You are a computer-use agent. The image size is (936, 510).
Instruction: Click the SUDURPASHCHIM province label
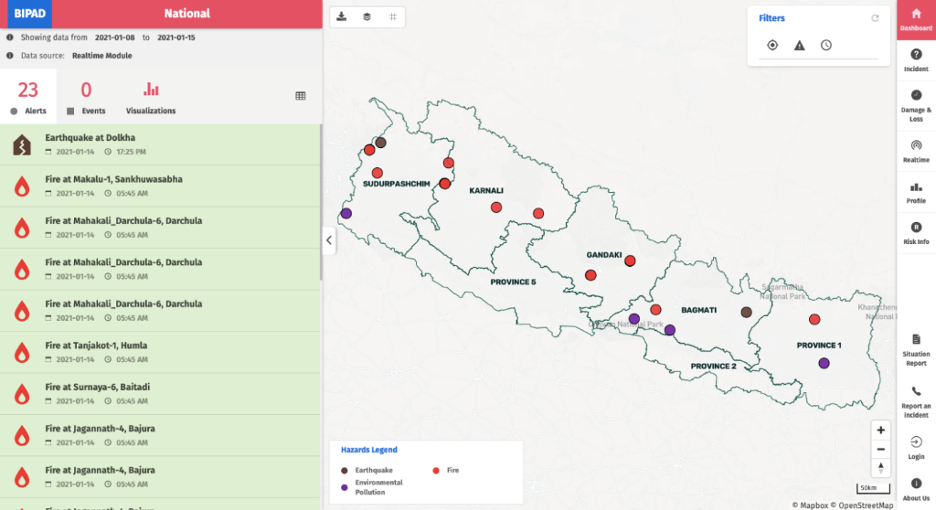point(396,184)
